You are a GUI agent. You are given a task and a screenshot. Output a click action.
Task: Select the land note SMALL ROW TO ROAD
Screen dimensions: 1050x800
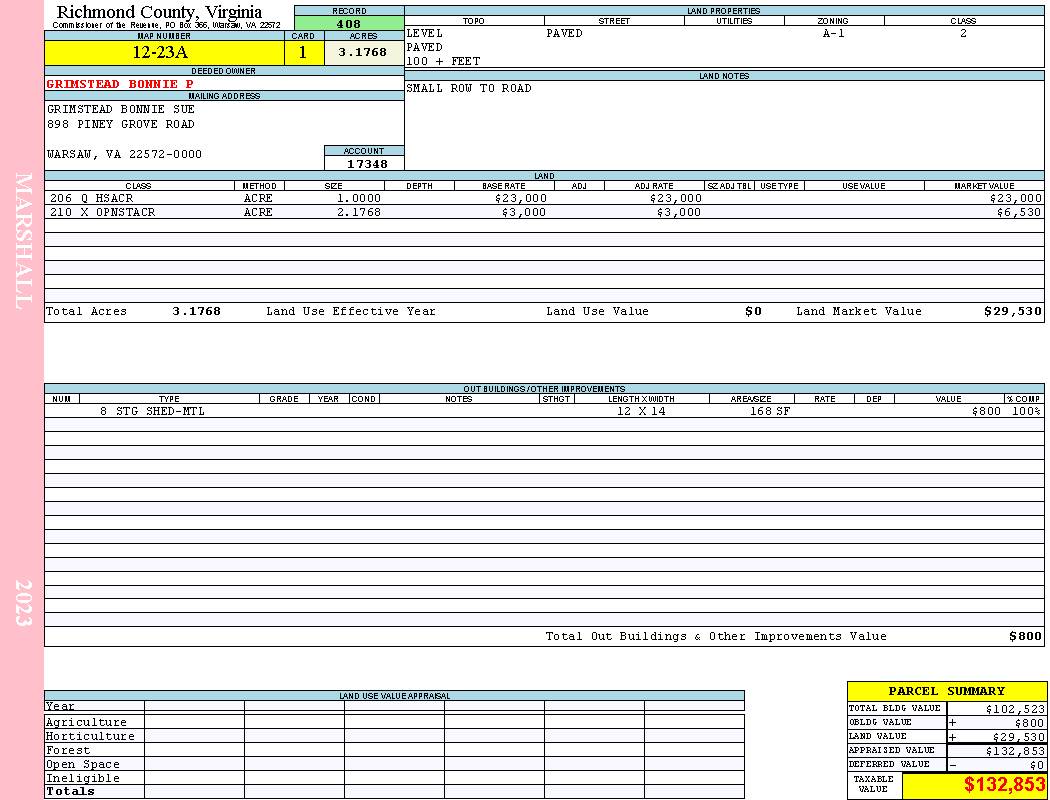point(469,88)
